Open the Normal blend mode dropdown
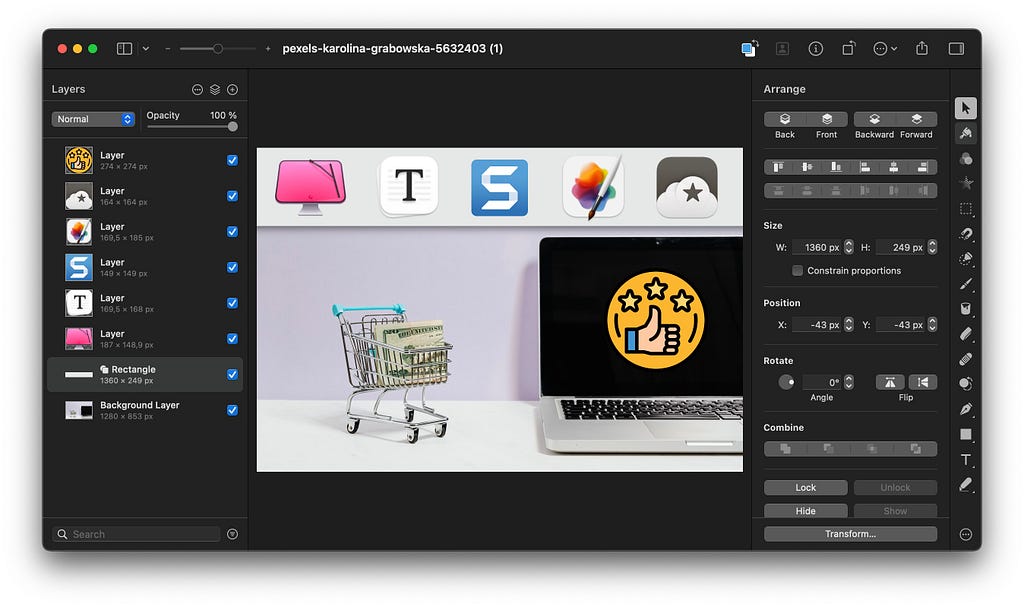The image size is (1024, 607). (x=93, y=119)
